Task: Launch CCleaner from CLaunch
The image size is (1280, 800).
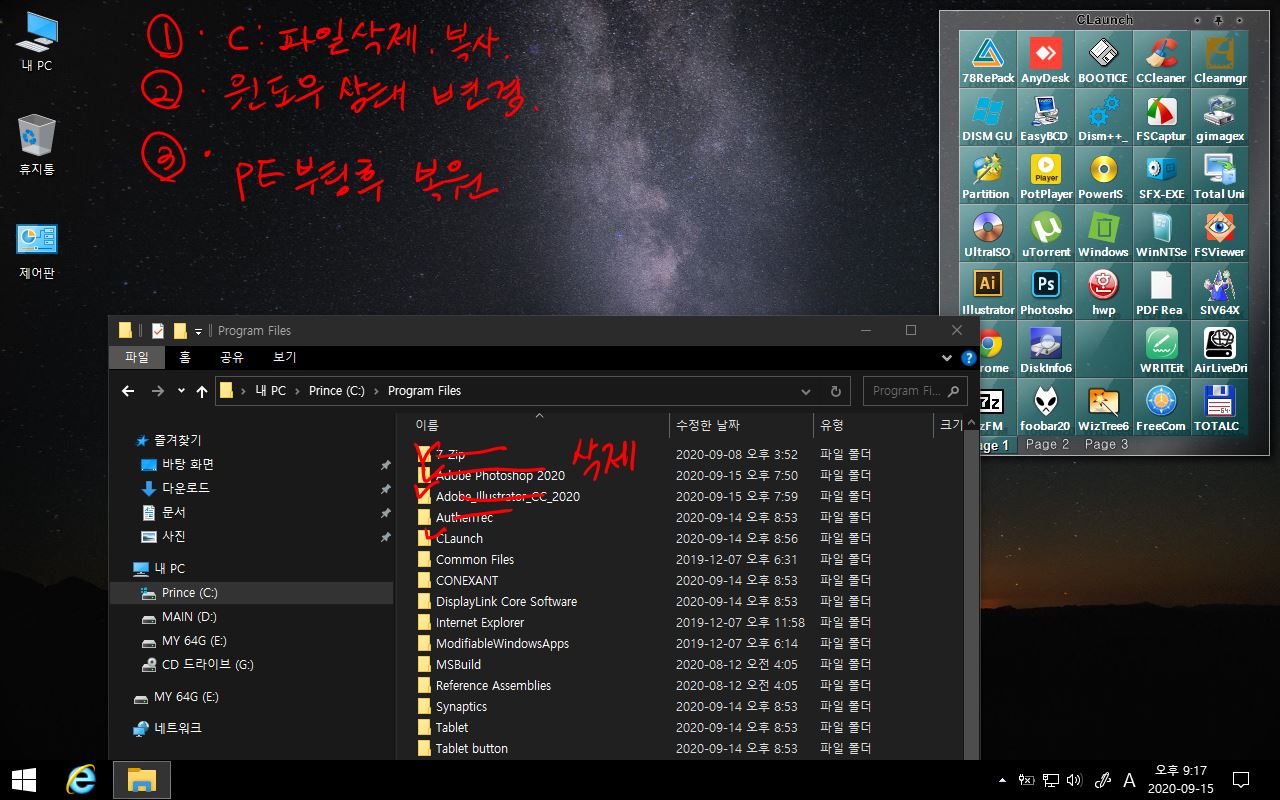Action: point(1162,59)
